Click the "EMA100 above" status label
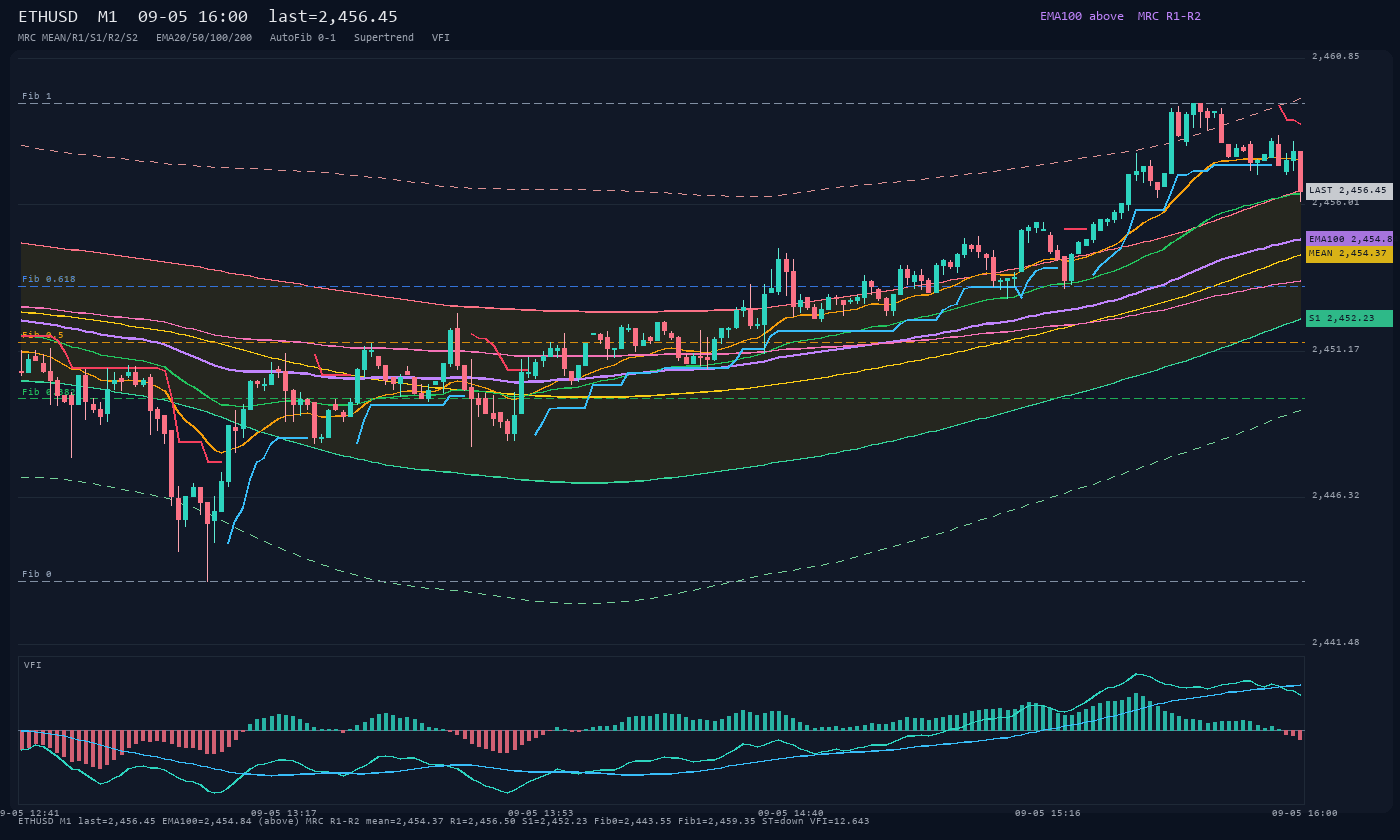1400x840 pixels. click(x=1081, y=16)
